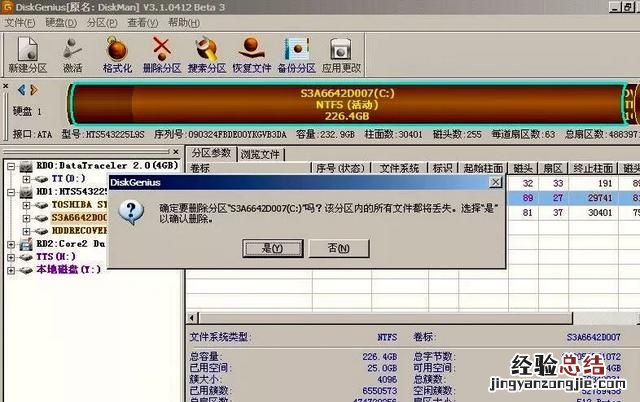Expand the TOSHIBA partition tree node

point(27,205)
